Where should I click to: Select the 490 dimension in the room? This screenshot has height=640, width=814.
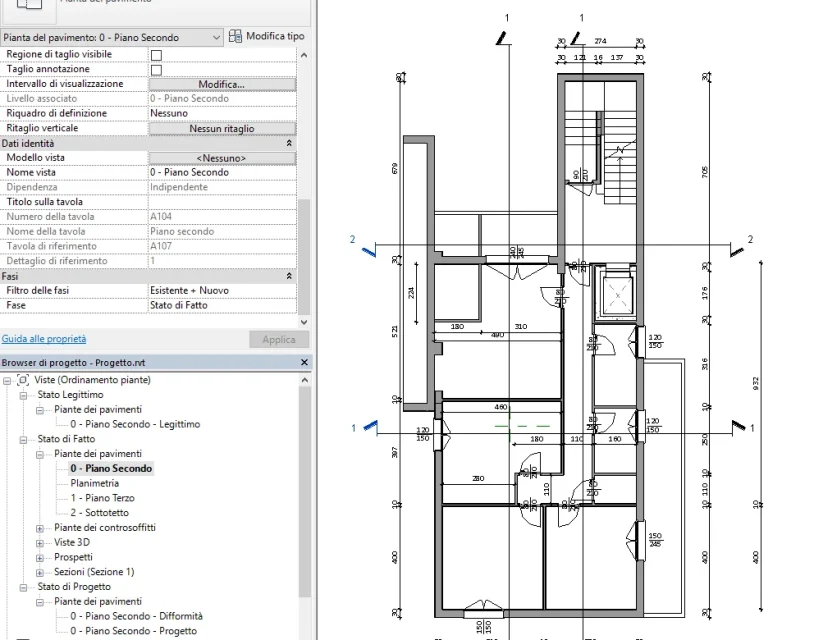(497, 335)
